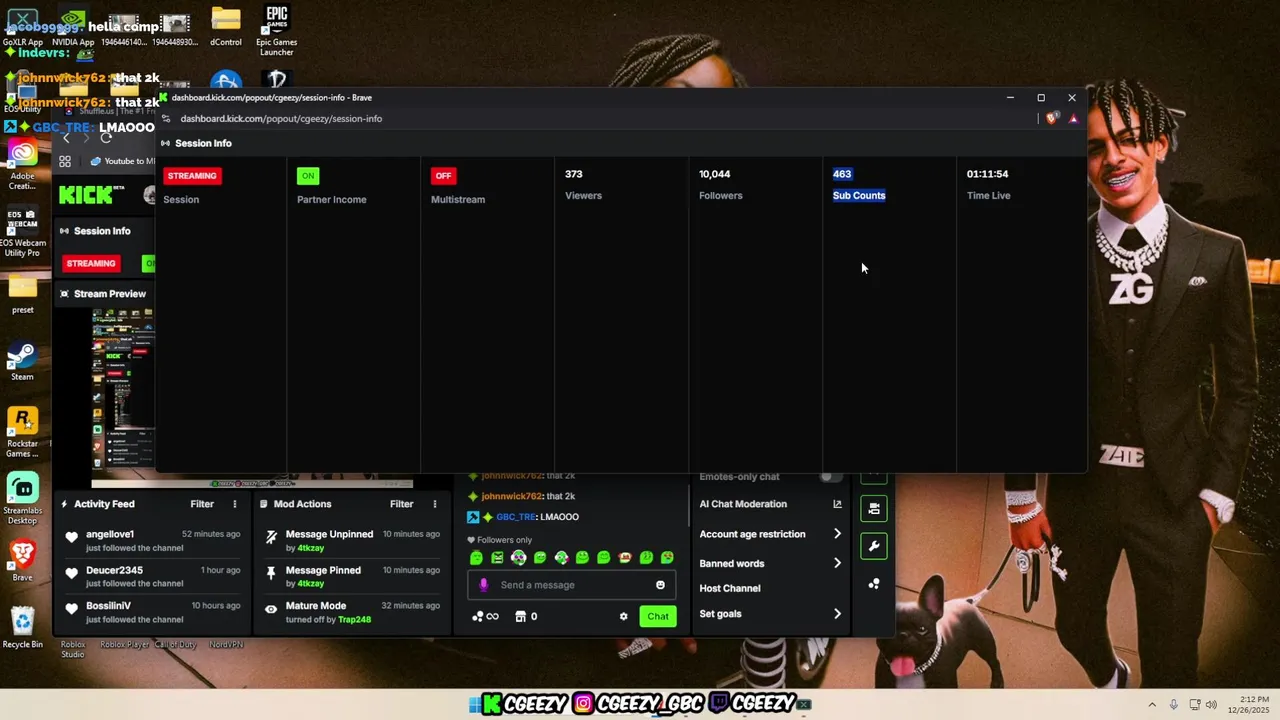The height and width of the screenshot is (720, 1280).
Task: Click angellove1 in Activity Feed
Action: coord(110,534)
